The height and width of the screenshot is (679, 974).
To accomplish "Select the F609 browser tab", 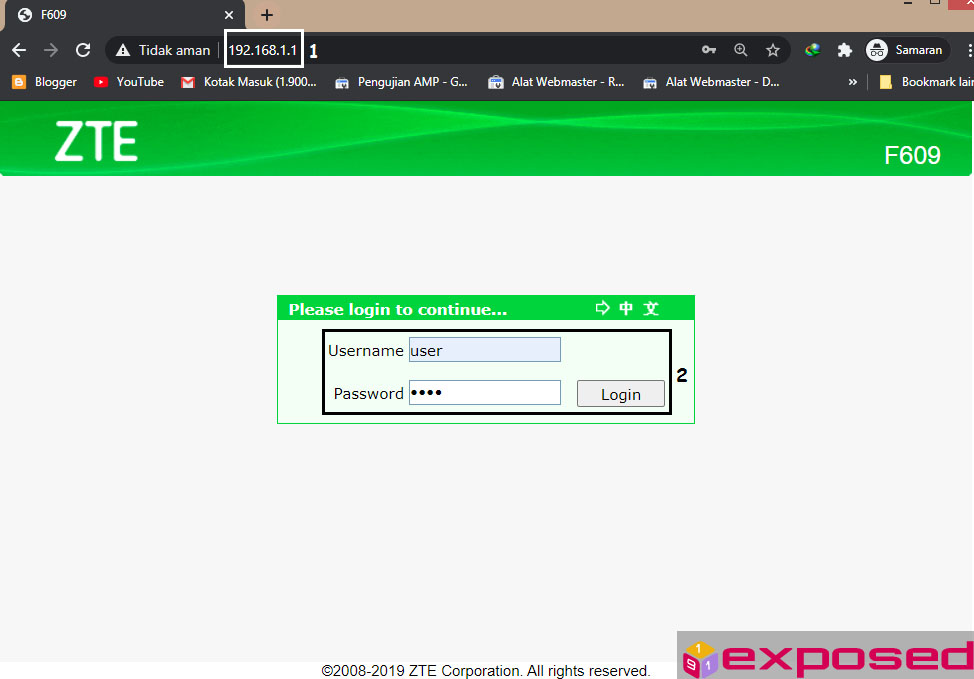I will tap(124, 15).
